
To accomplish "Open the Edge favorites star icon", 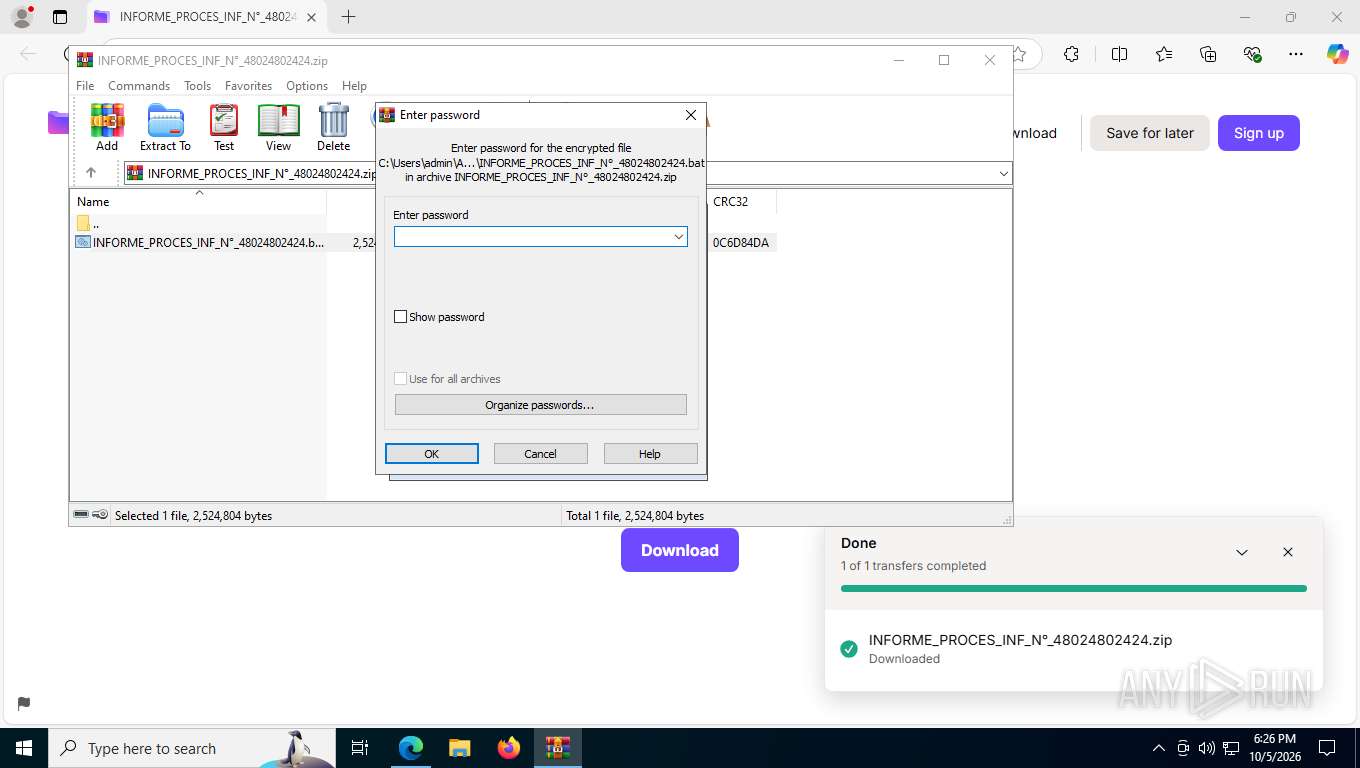I will (1164, 54).
